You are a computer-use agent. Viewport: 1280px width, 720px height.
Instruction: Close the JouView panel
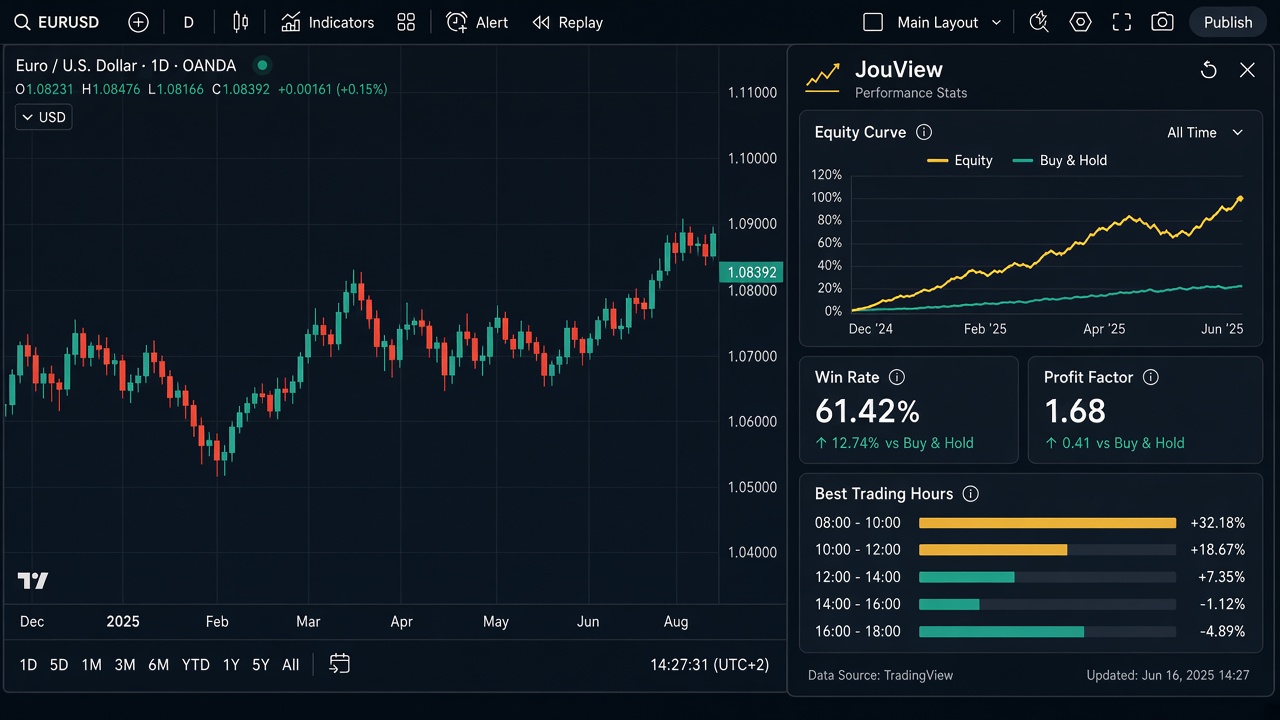click(x=1247, y=70)
